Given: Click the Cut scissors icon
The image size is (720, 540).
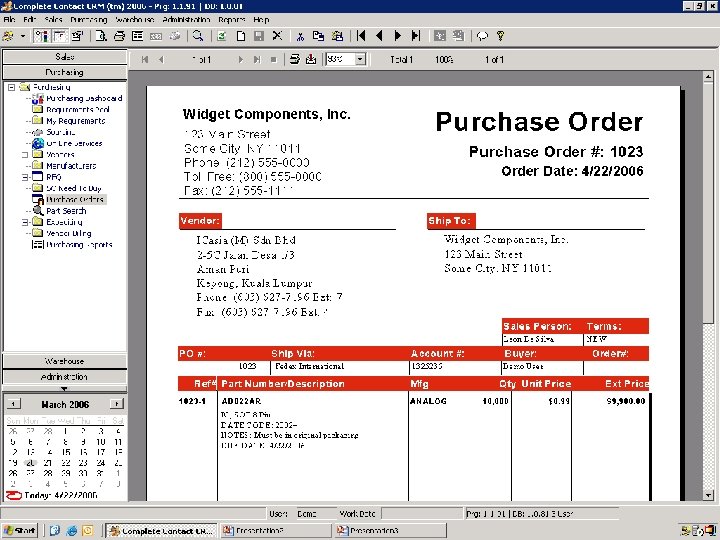Looking at the screenshot, I should [x=300, y=36].
